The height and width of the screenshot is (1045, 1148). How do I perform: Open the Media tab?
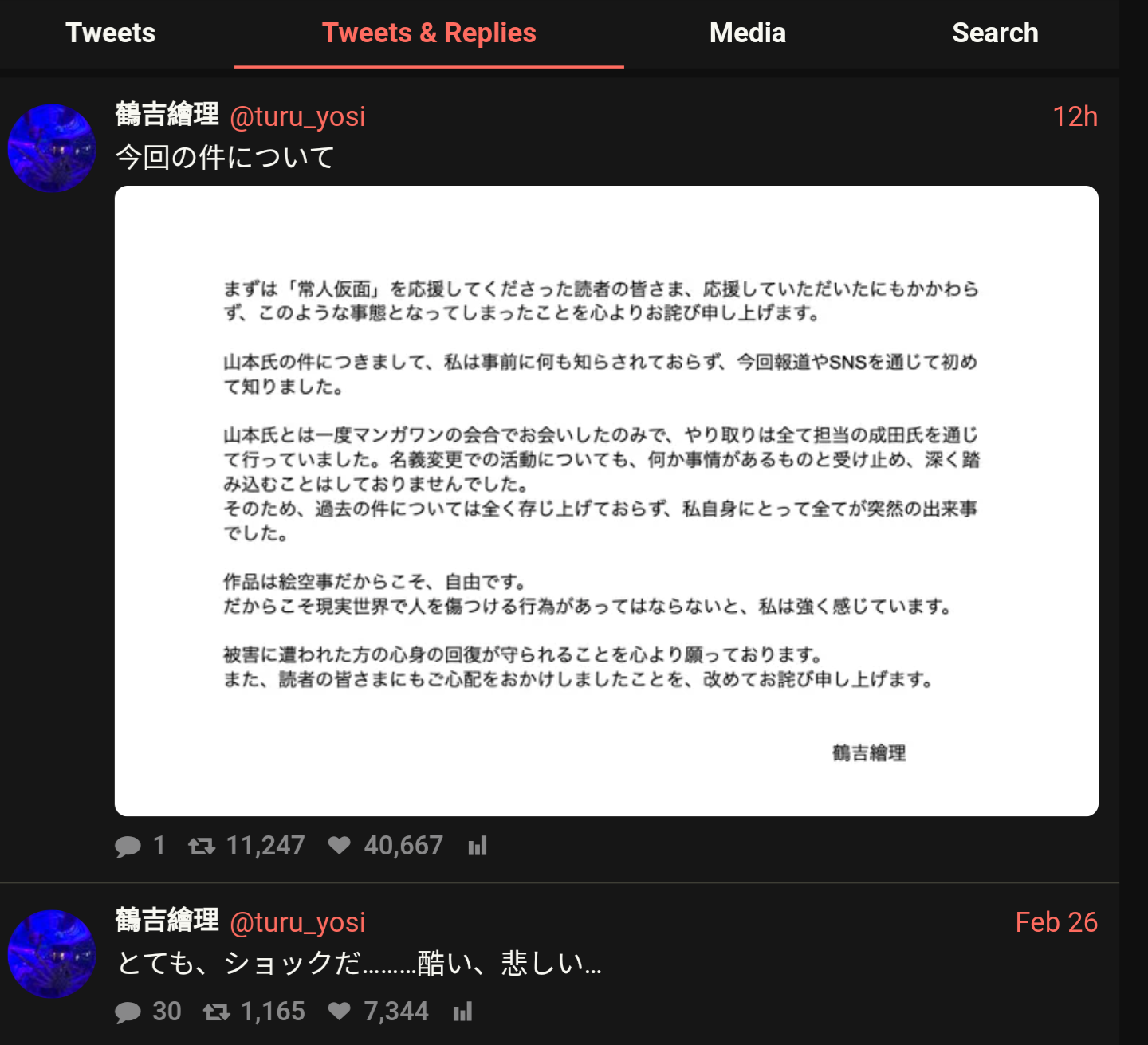tap(748, 33)
